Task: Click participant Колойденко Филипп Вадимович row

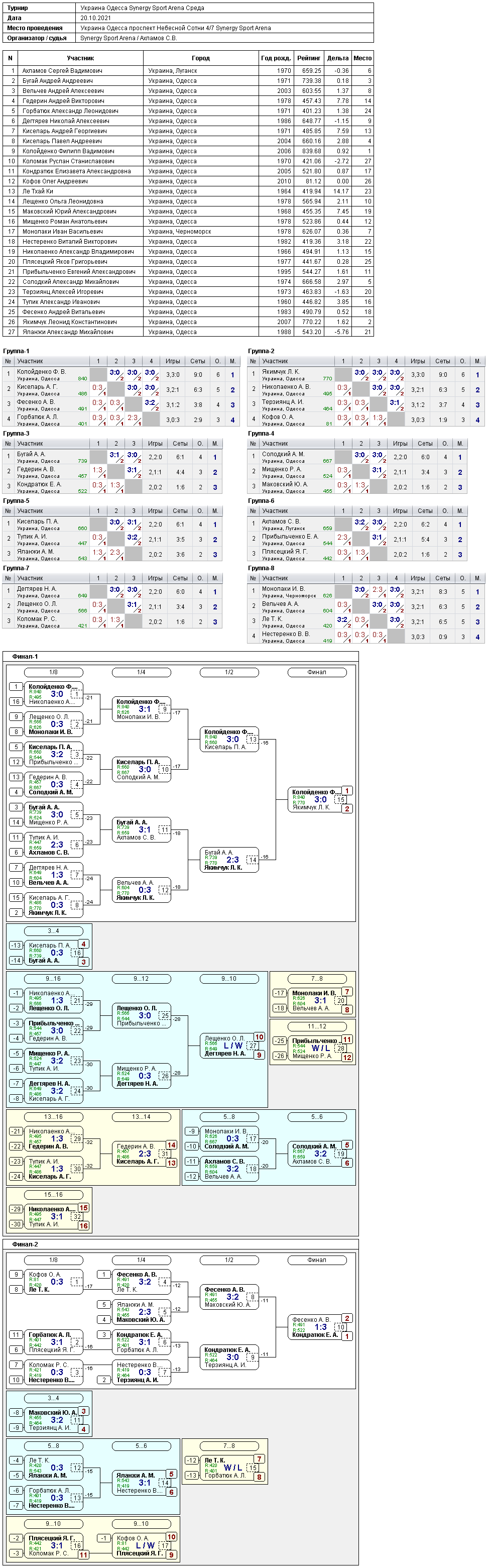Action: tap(188, 151)
